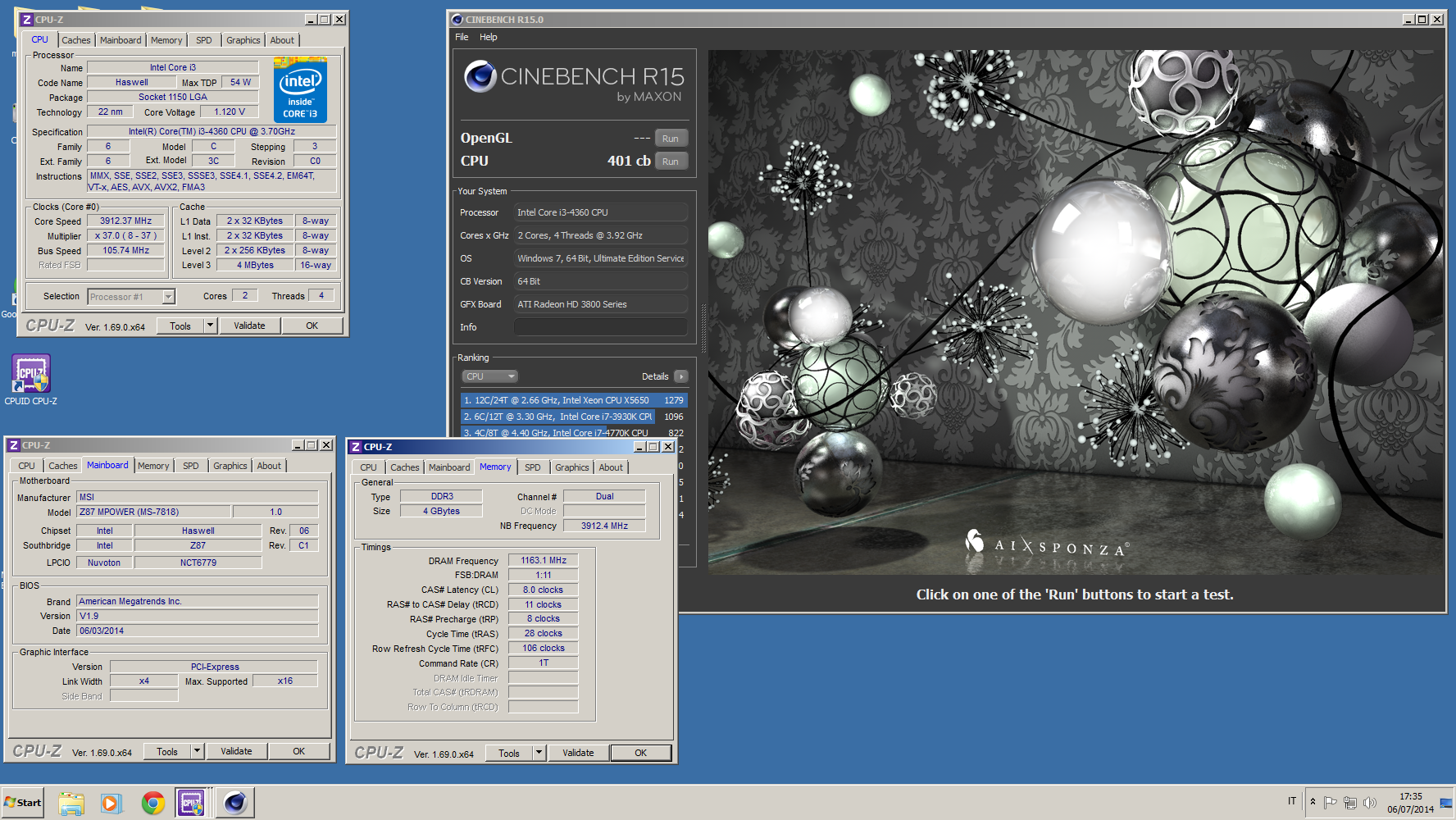Screen dimensions: 1456x820
Task: Expand Tools arrow in the CPU-Z Memory window
Action: [x=539, y=753]
